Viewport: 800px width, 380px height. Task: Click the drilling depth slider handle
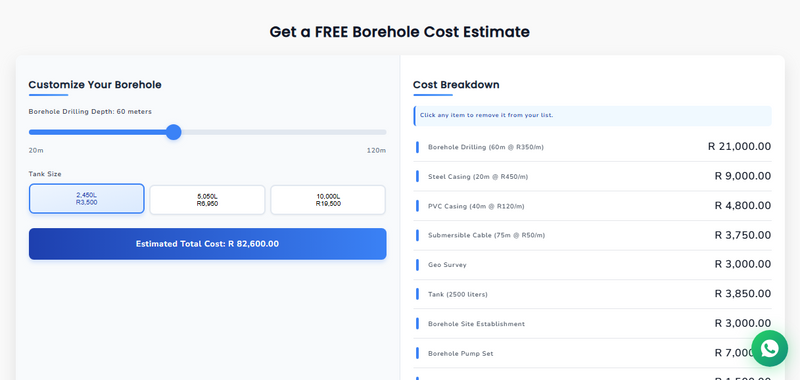[174, 132]
